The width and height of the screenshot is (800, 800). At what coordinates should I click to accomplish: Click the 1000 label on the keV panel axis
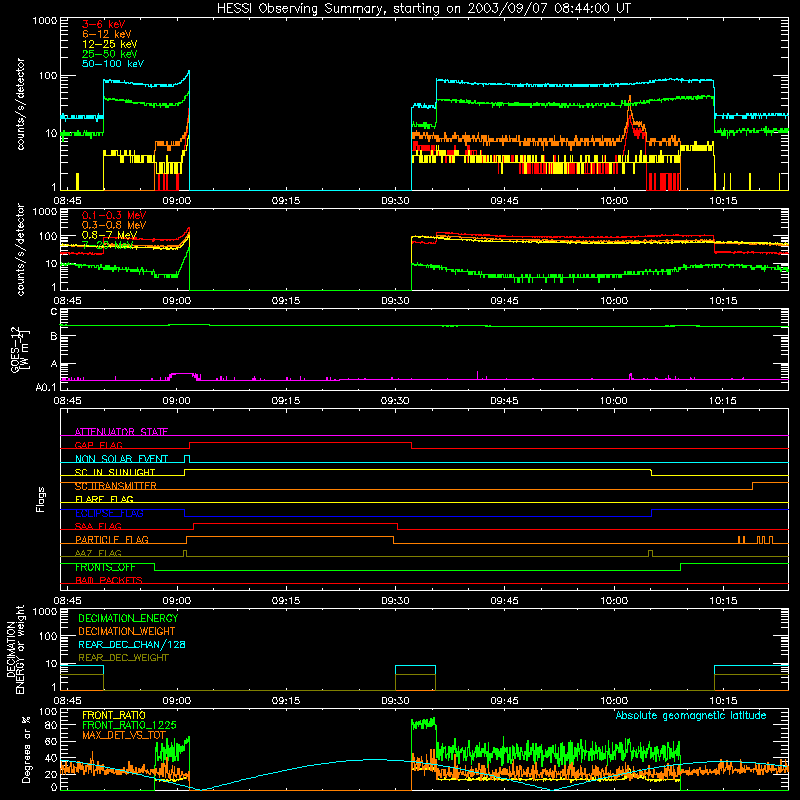(45, 21)
